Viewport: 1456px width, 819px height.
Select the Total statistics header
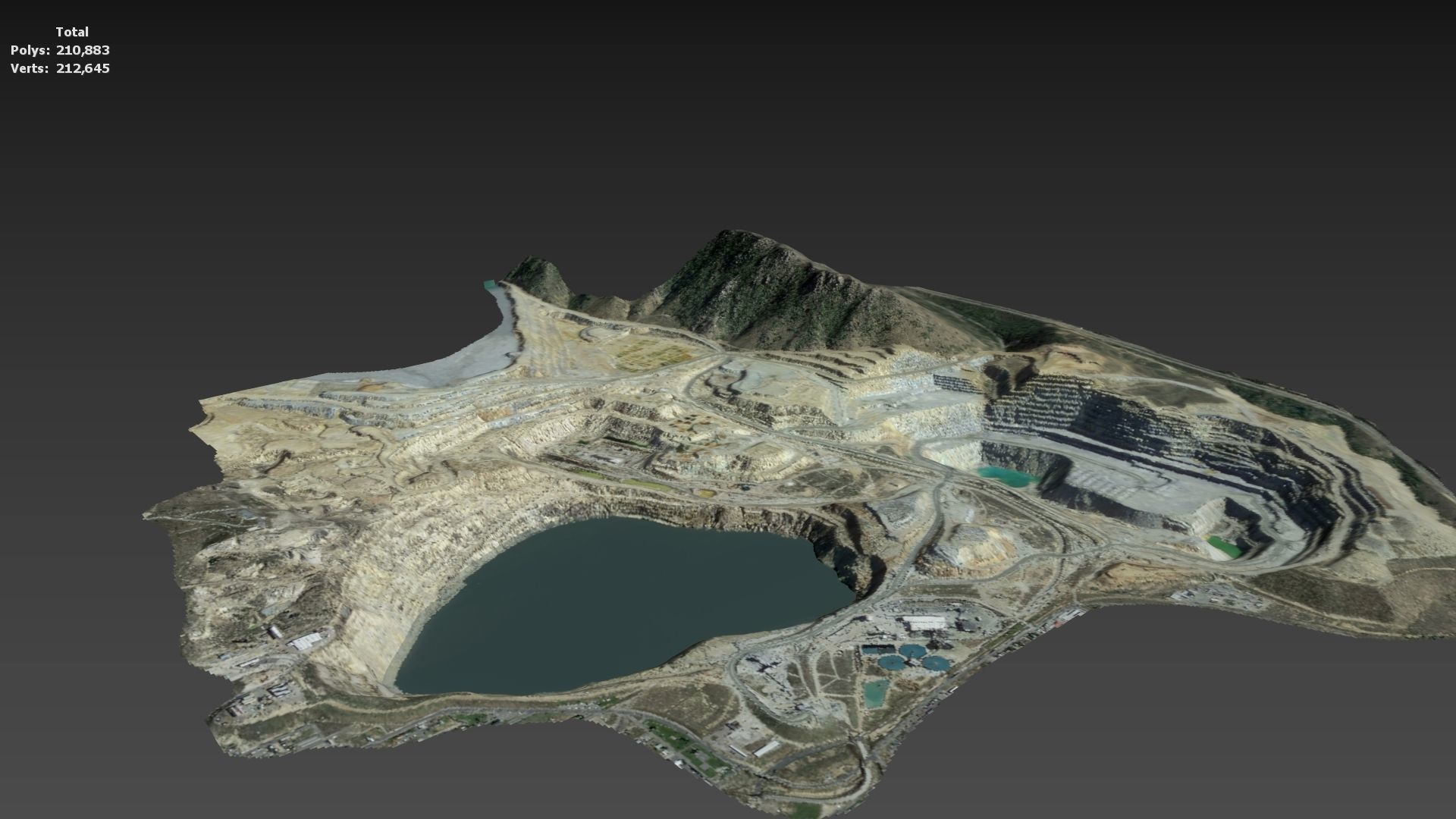[72, 32]
